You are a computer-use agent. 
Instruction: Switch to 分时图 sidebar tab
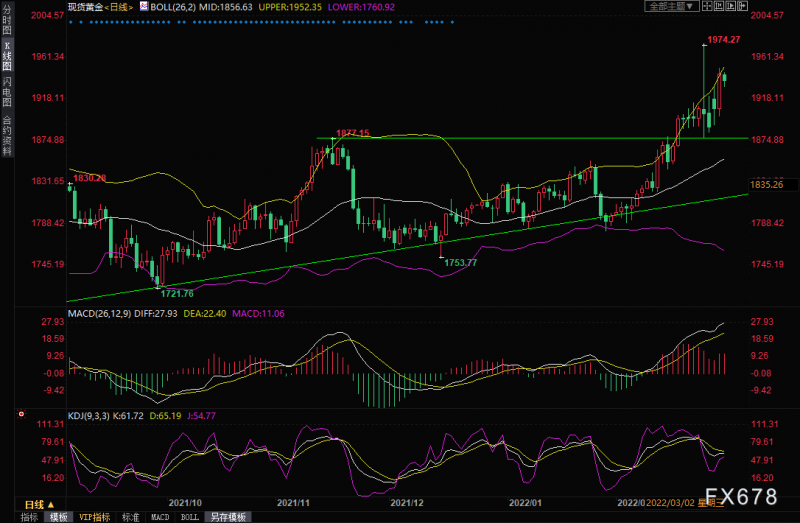point(7,23)
